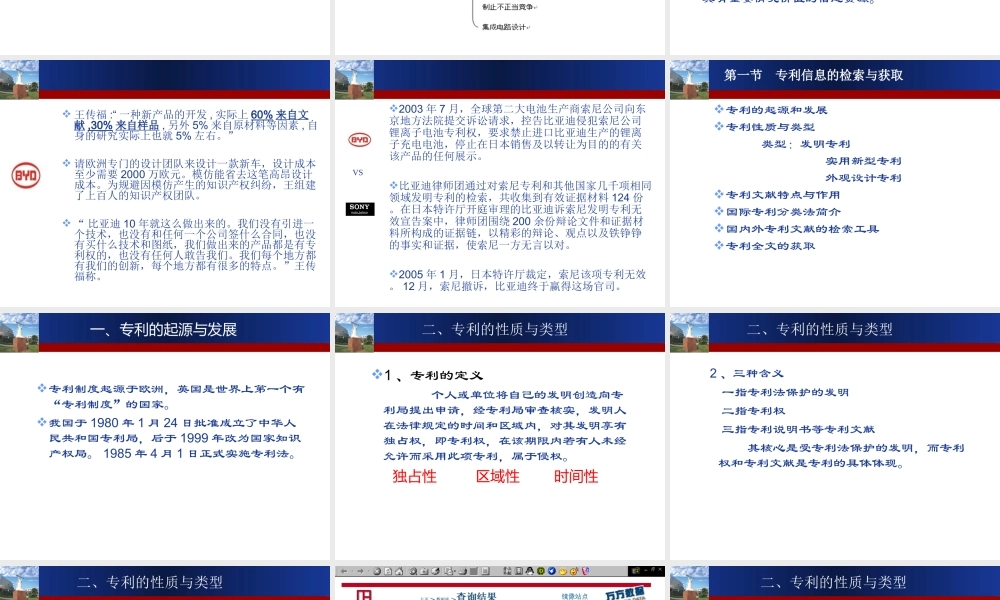Open the Forward button dropdown arrow
Image resolution: width=1000 pixels, height=600 pixels.
pos(368,571)
